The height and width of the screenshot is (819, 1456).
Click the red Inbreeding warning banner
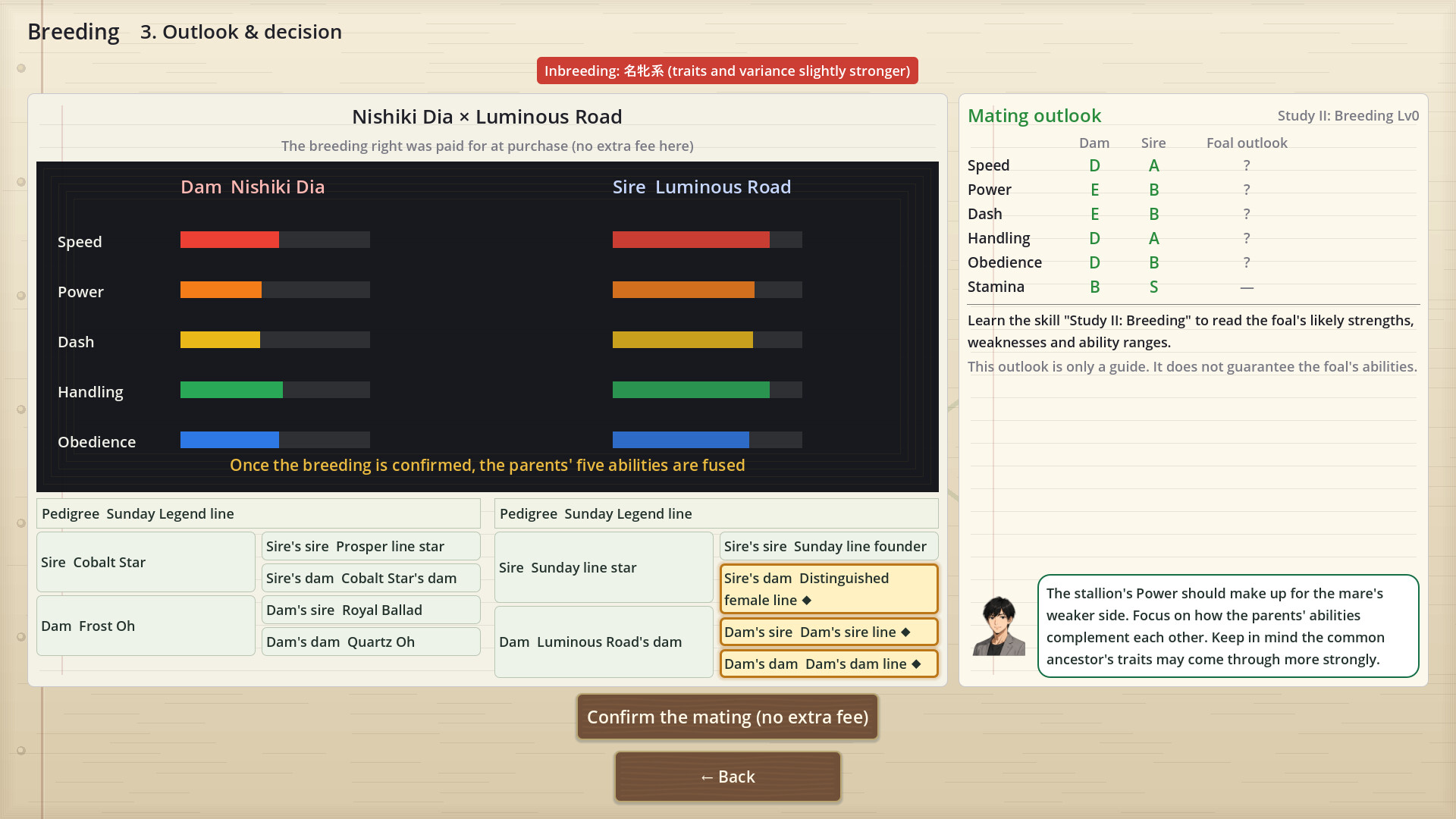(x=727, y=71)
